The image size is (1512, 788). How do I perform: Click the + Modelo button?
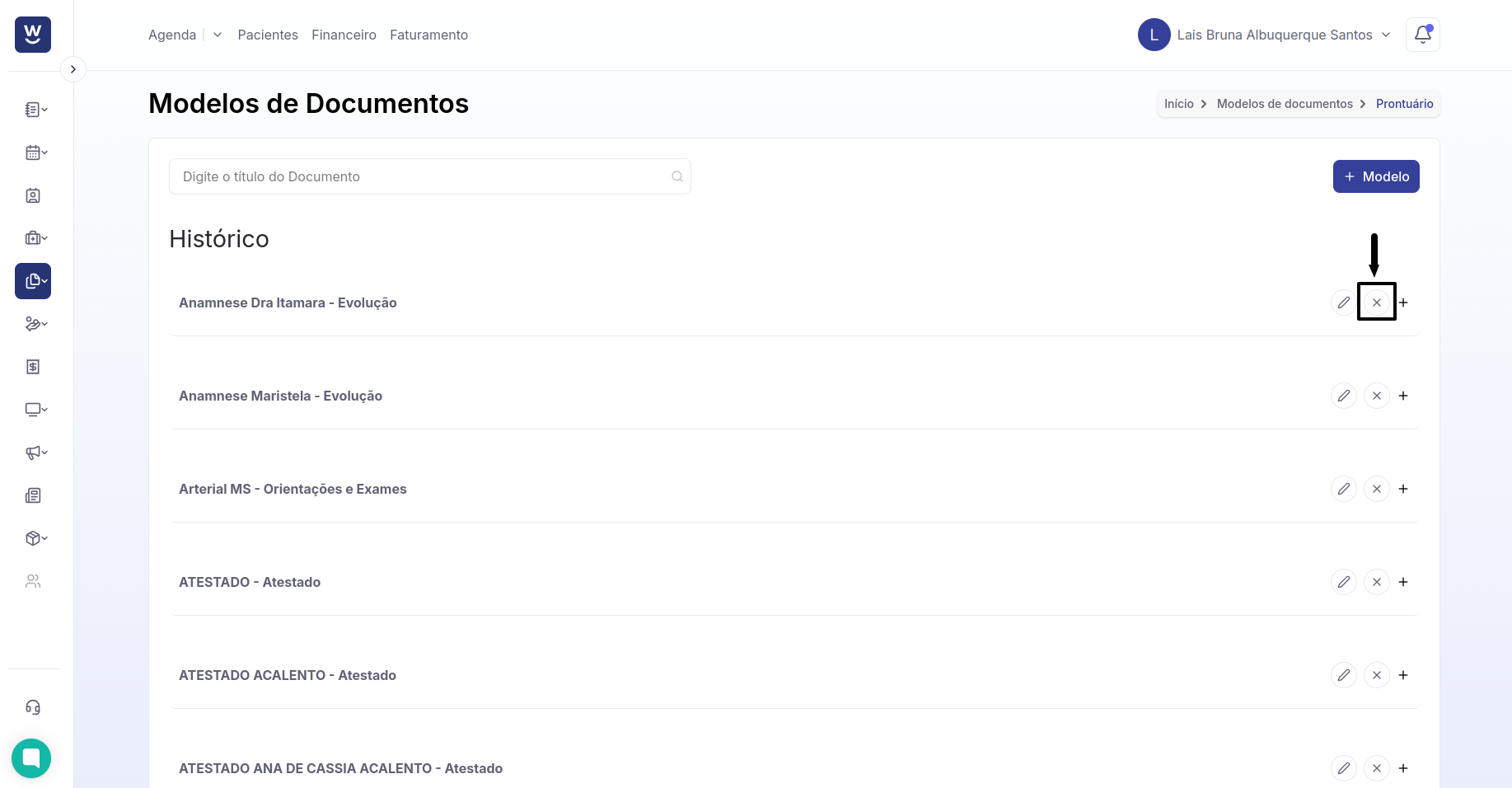(1376, 176)
